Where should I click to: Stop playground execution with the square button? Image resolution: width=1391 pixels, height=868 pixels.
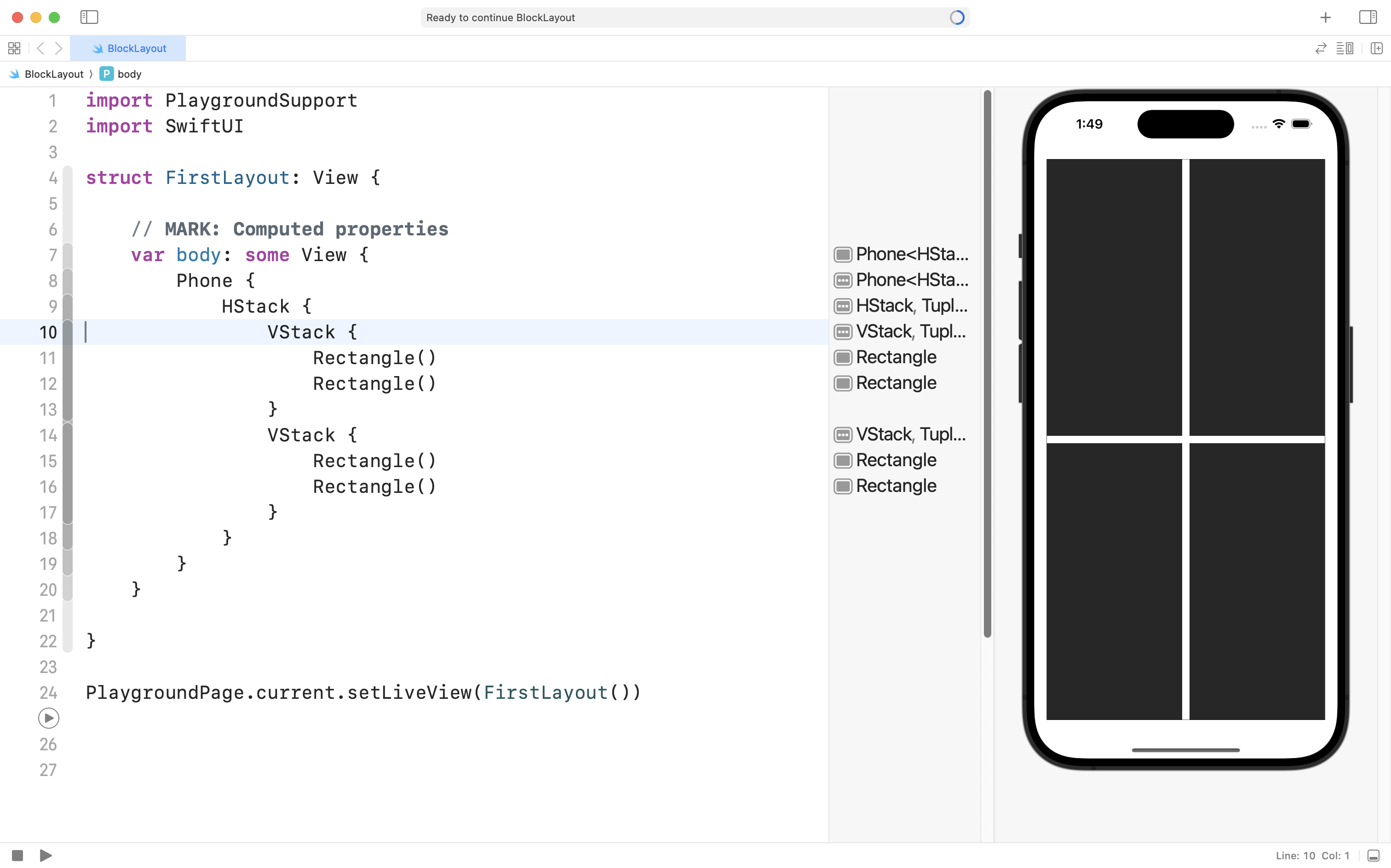click(17, 856)
